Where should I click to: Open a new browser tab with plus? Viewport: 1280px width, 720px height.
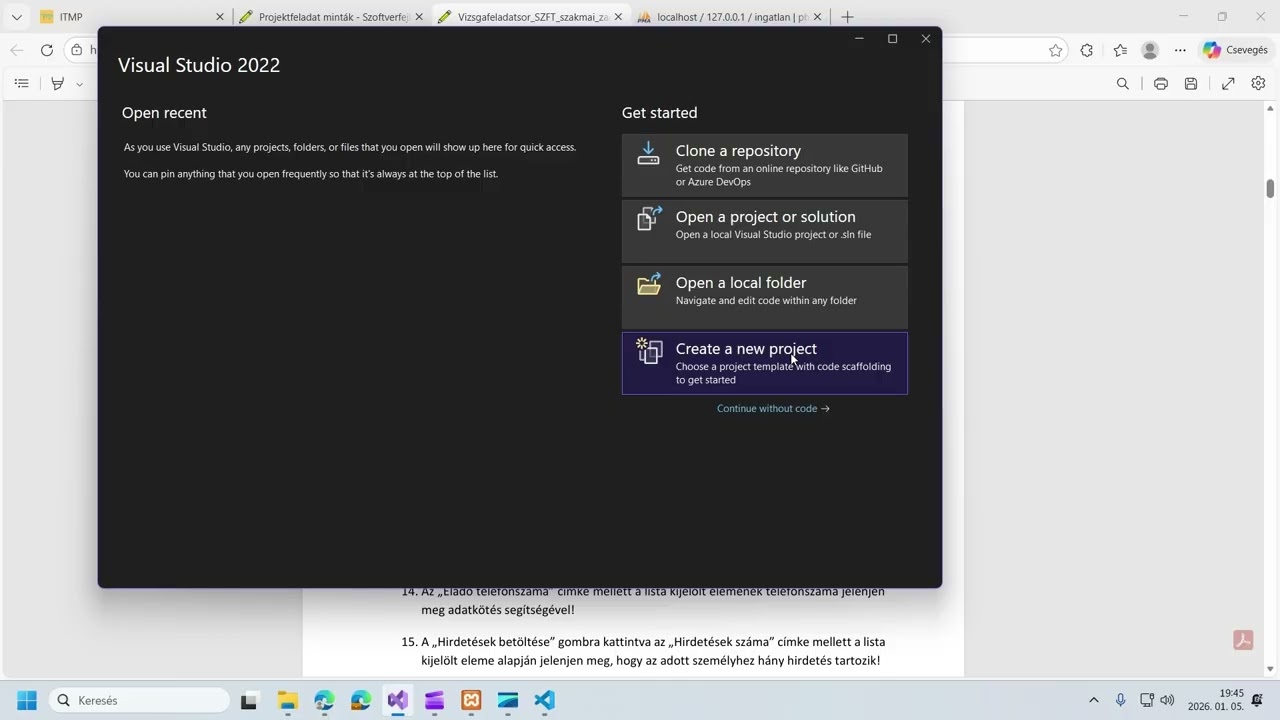click(x=847, y=17)
